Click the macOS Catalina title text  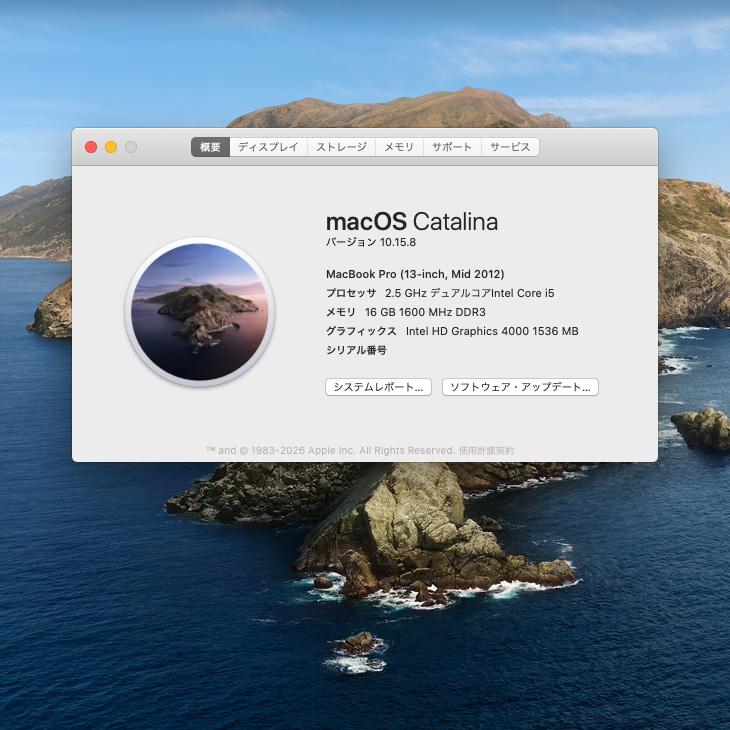412,221
